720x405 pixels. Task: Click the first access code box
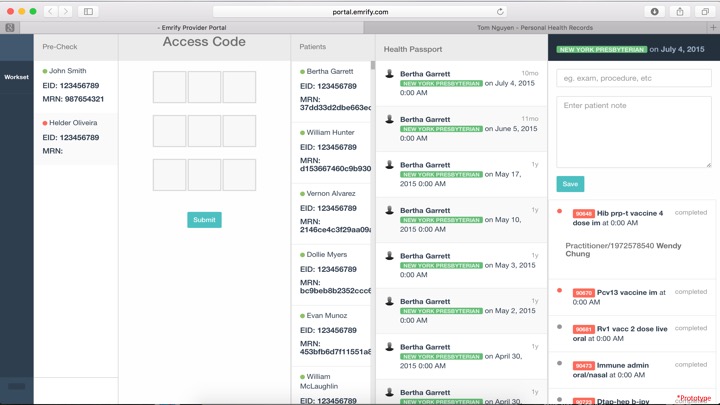click(169, 87)
